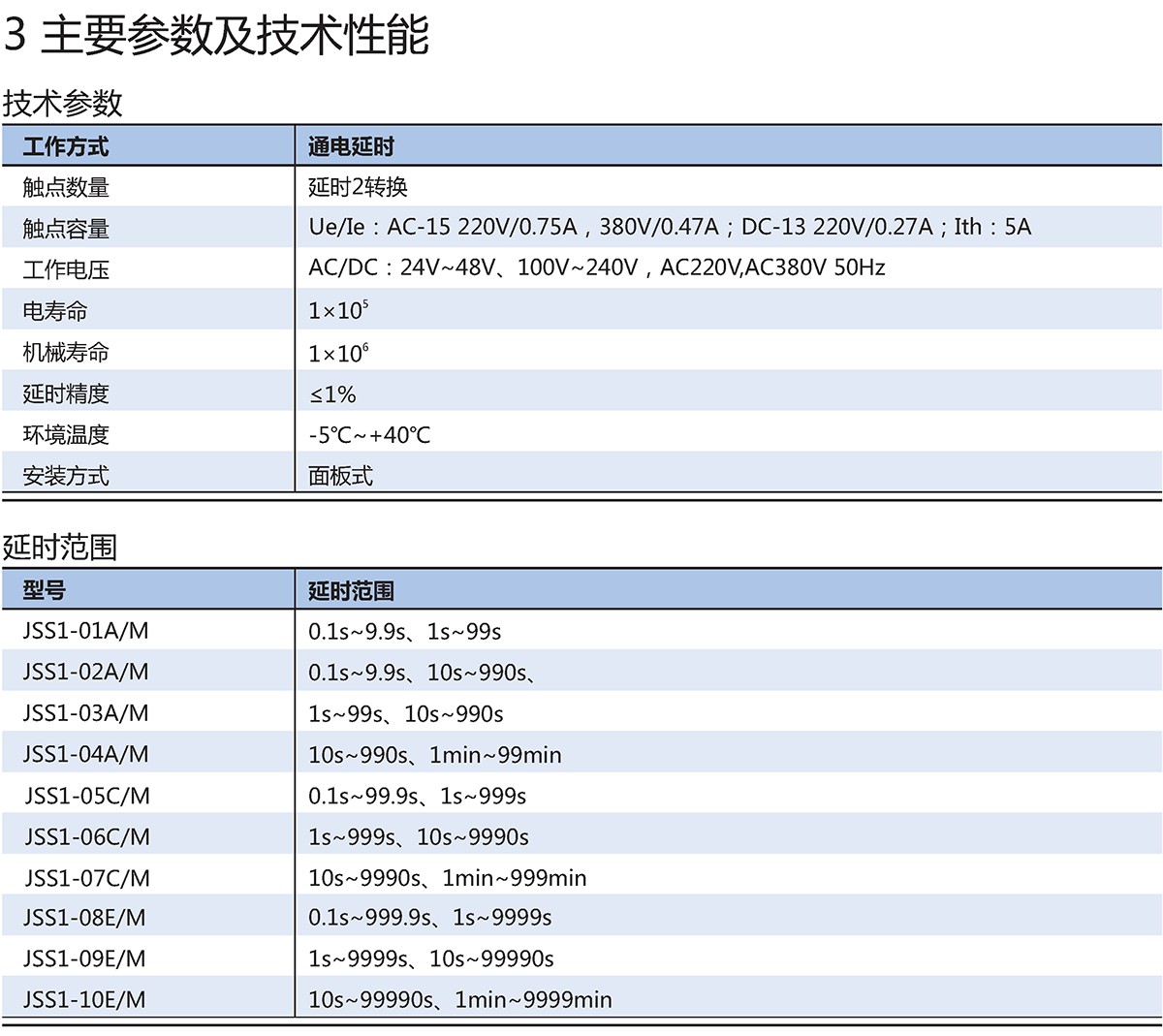The width and height of the screenshot is (1163, 1036).
Task: Select the 触点数量 row label
Action: 66,187
